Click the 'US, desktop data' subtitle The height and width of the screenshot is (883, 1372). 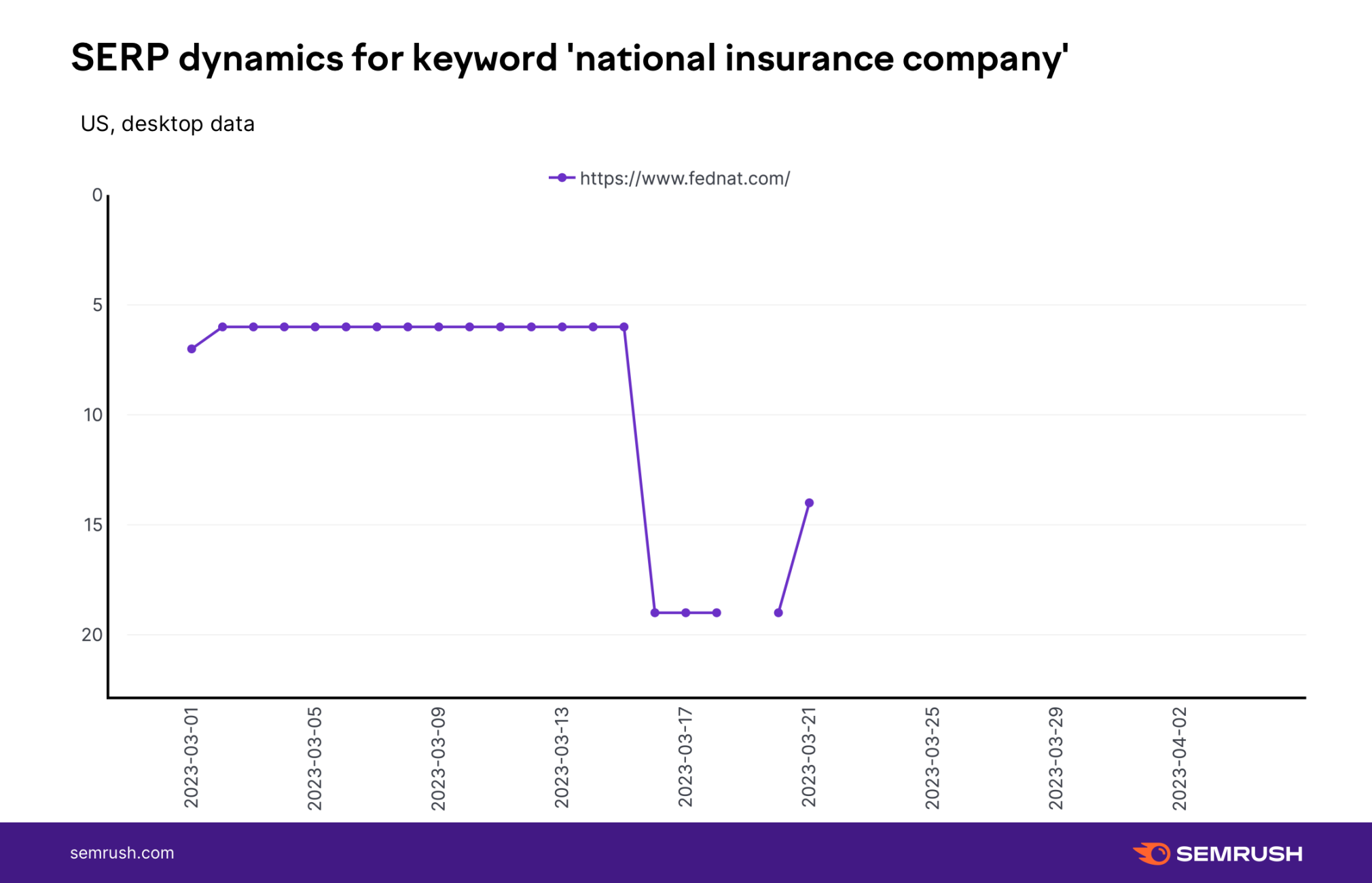[x=167, y=124]
